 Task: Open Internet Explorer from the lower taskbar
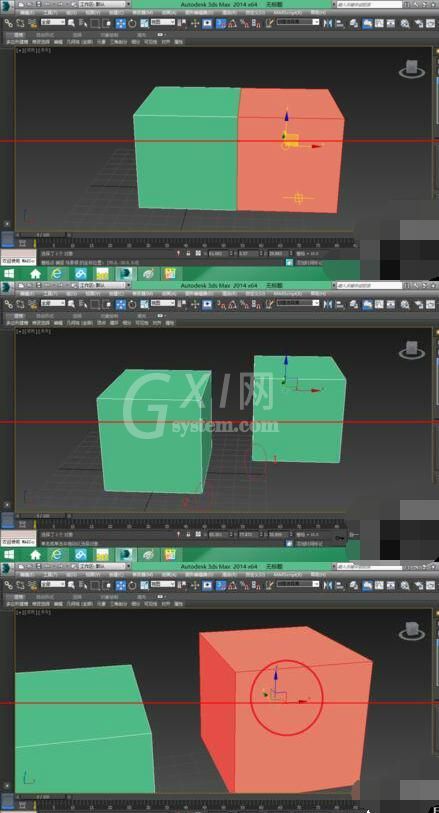[56, 554]
